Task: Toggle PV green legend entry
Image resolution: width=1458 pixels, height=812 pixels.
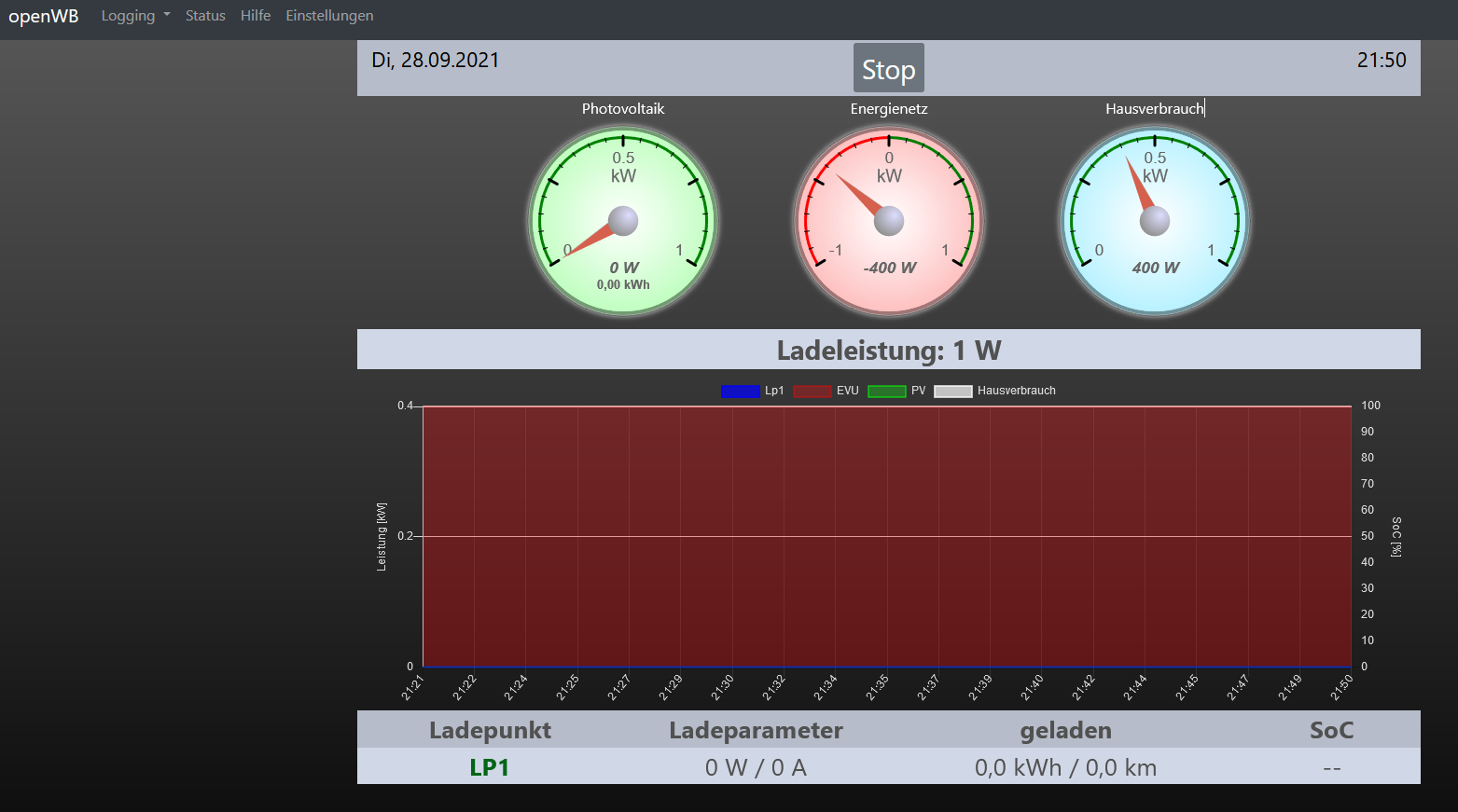Action: (x=896, y=392)
